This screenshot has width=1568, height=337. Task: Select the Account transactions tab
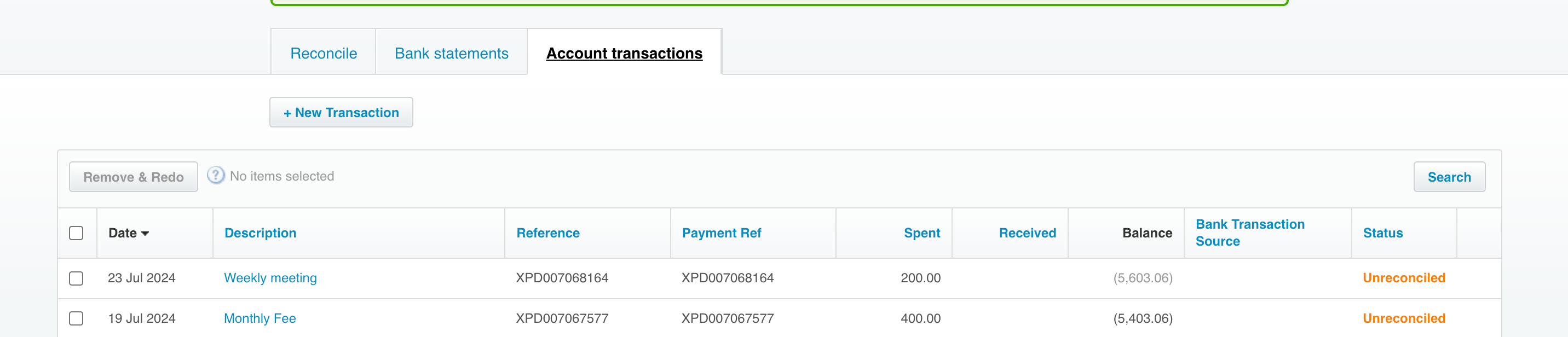624,53
